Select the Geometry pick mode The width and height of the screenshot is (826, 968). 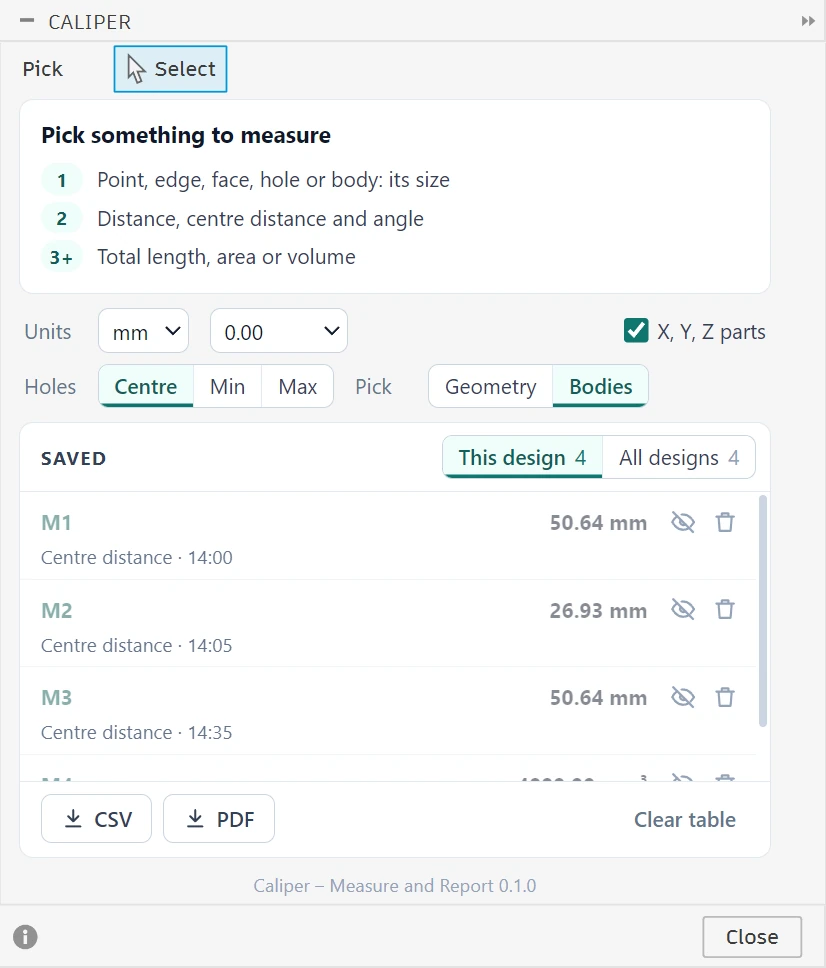coord(491,386)
